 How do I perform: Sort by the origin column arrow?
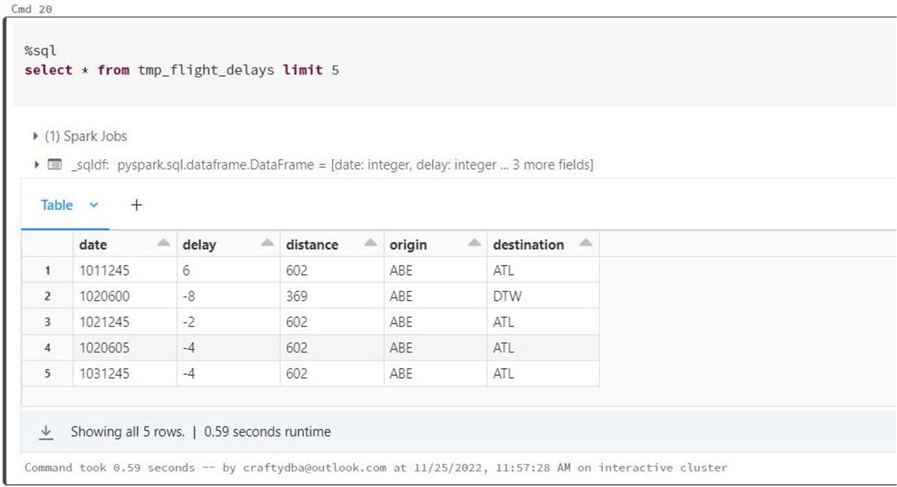474,244
